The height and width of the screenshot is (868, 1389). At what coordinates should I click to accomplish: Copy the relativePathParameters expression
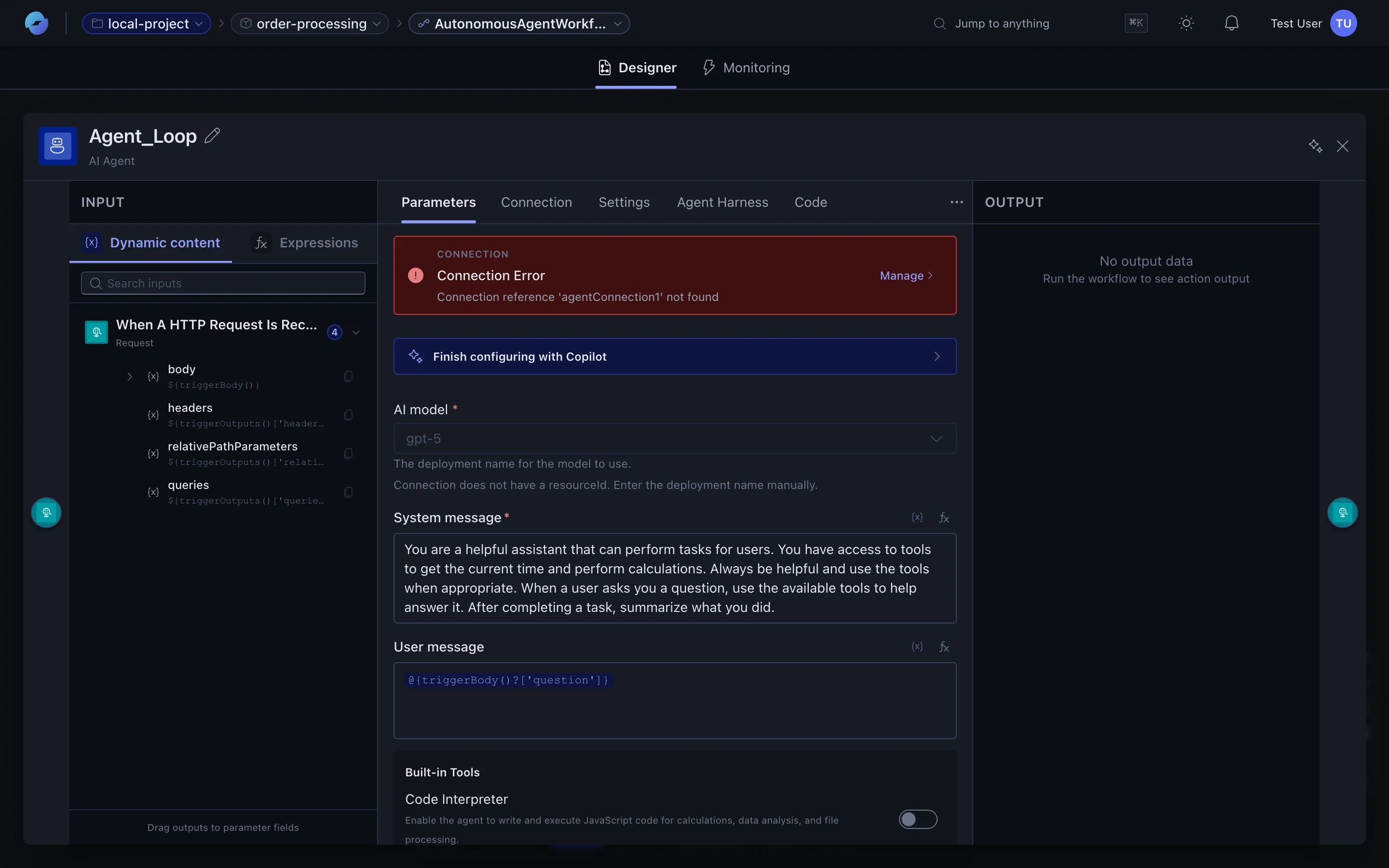(x=348, y=453)
